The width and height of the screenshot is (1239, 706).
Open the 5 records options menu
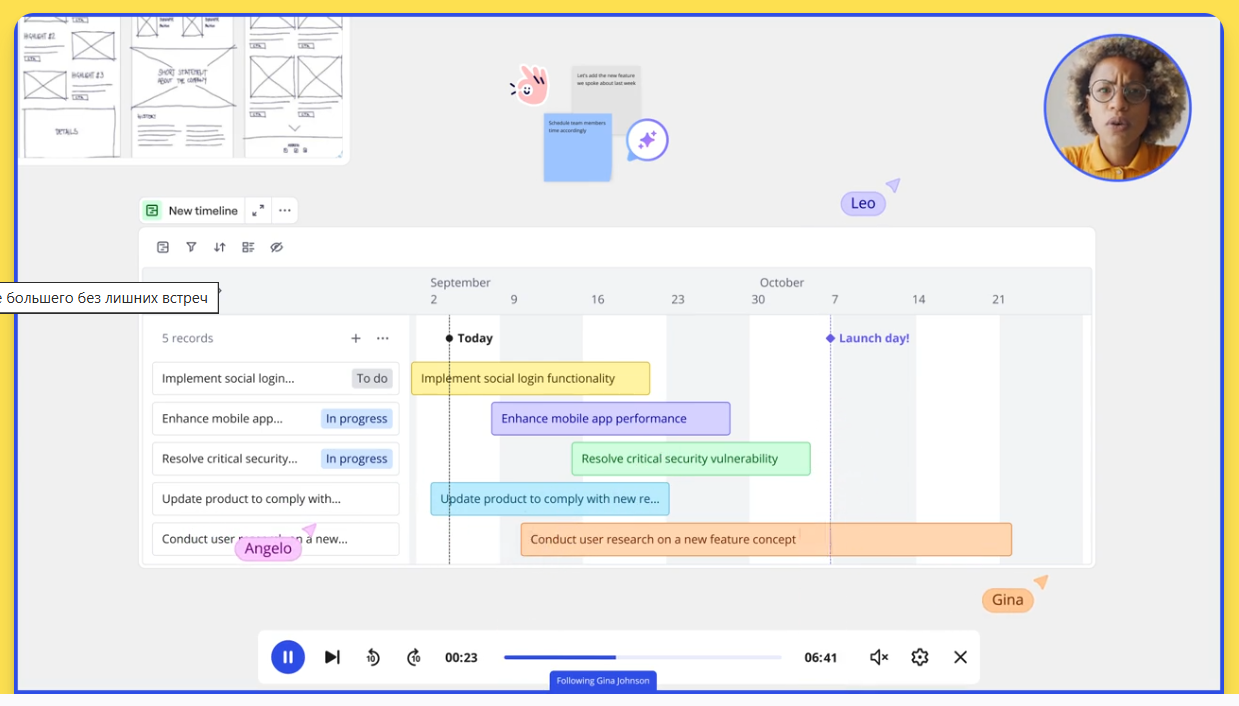[x=383, y=338]
